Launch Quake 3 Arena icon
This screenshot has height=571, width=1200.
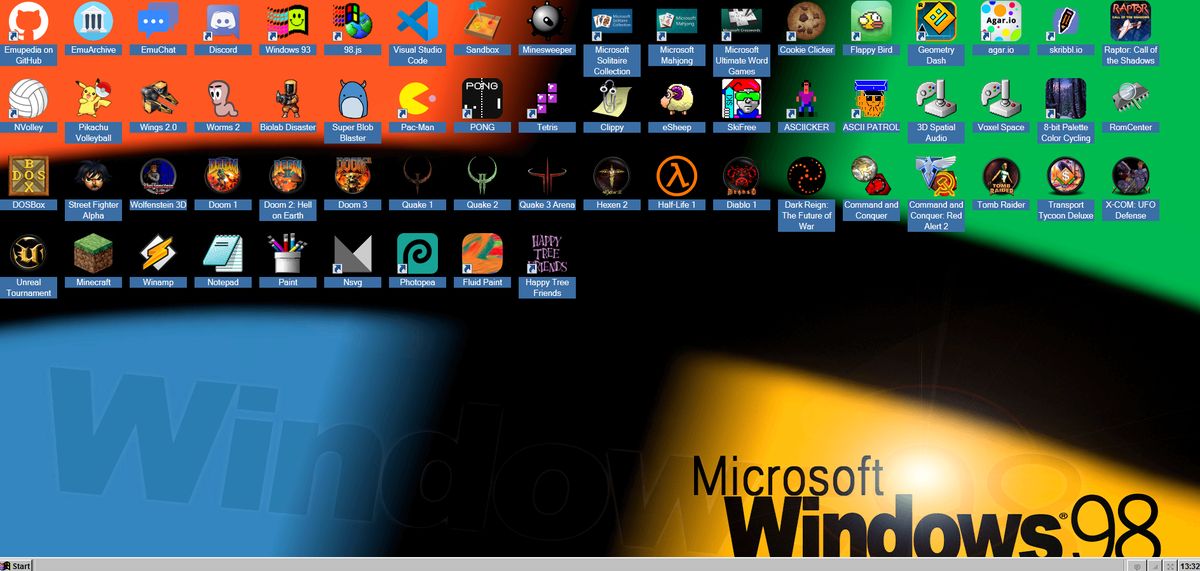click(547, 176)
